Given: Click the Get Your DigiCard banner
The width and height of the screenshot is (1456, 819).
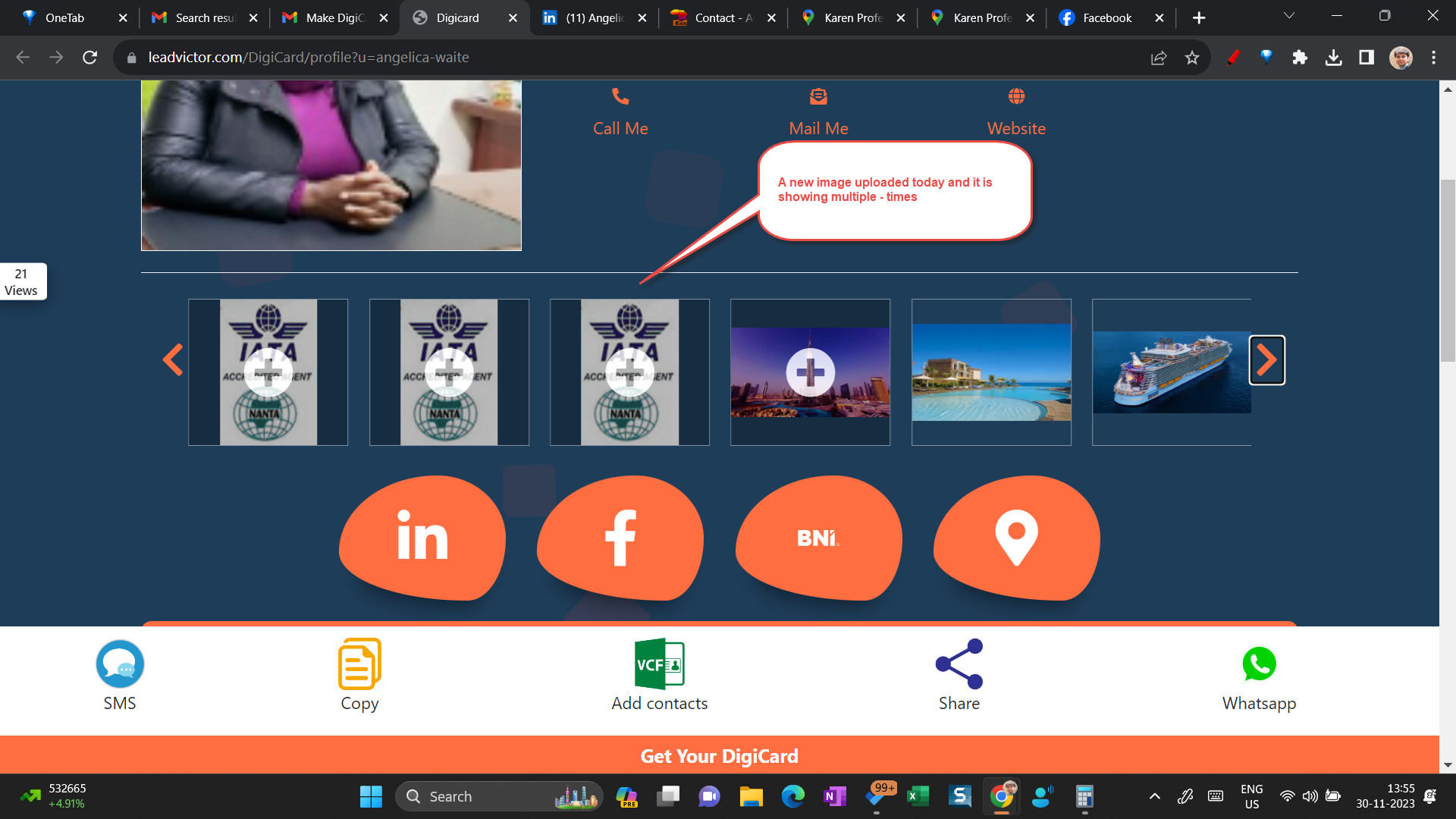Looking at the screenshot, I should [719, 756].
